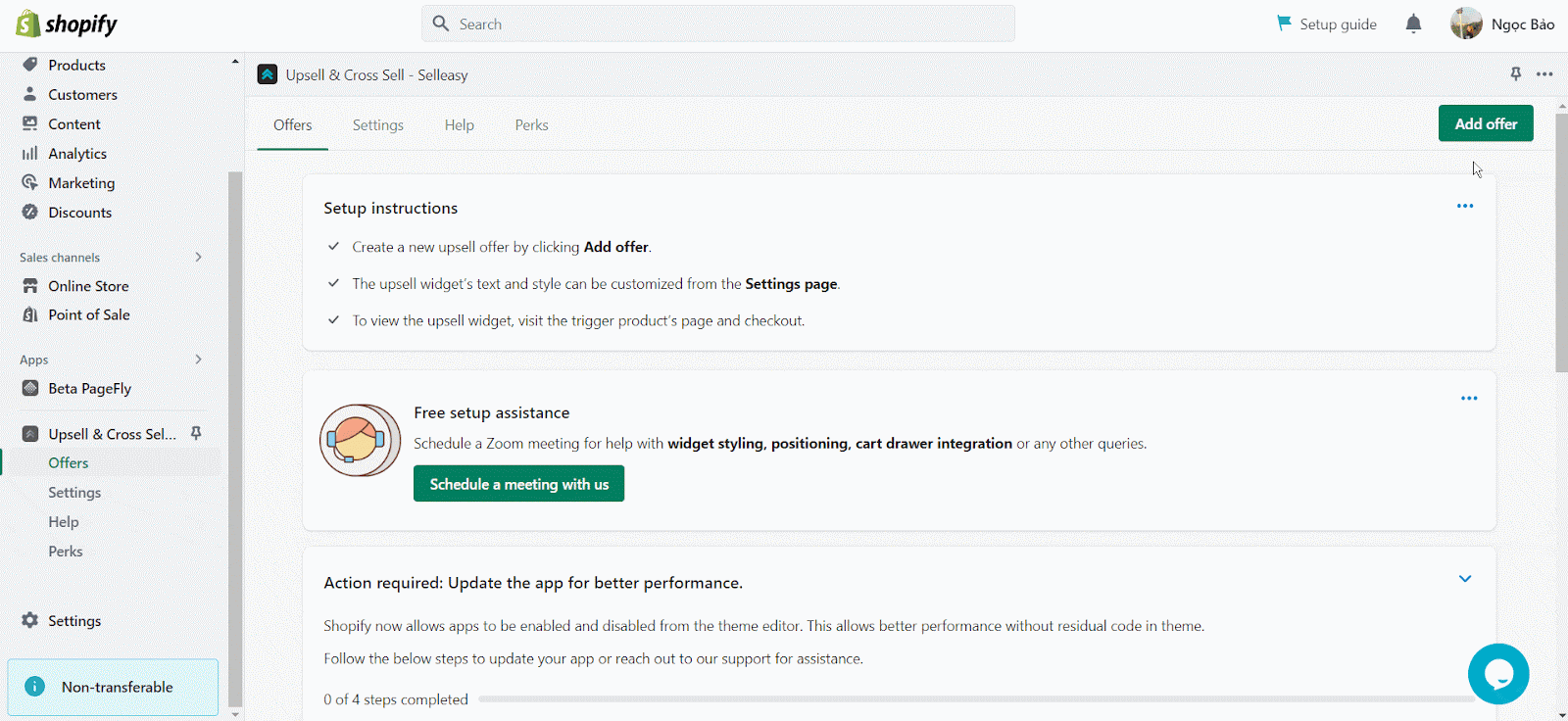1568x721 pixels.
Task: Switch to the Offers tab
Action: click(x=292, y=125)
